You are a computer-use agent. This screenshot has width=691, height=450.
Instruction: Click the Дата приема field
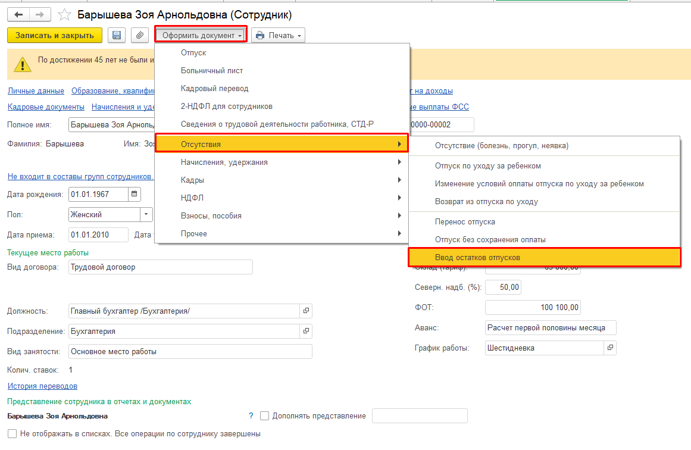pyautogui.click(x=98, y=234)
